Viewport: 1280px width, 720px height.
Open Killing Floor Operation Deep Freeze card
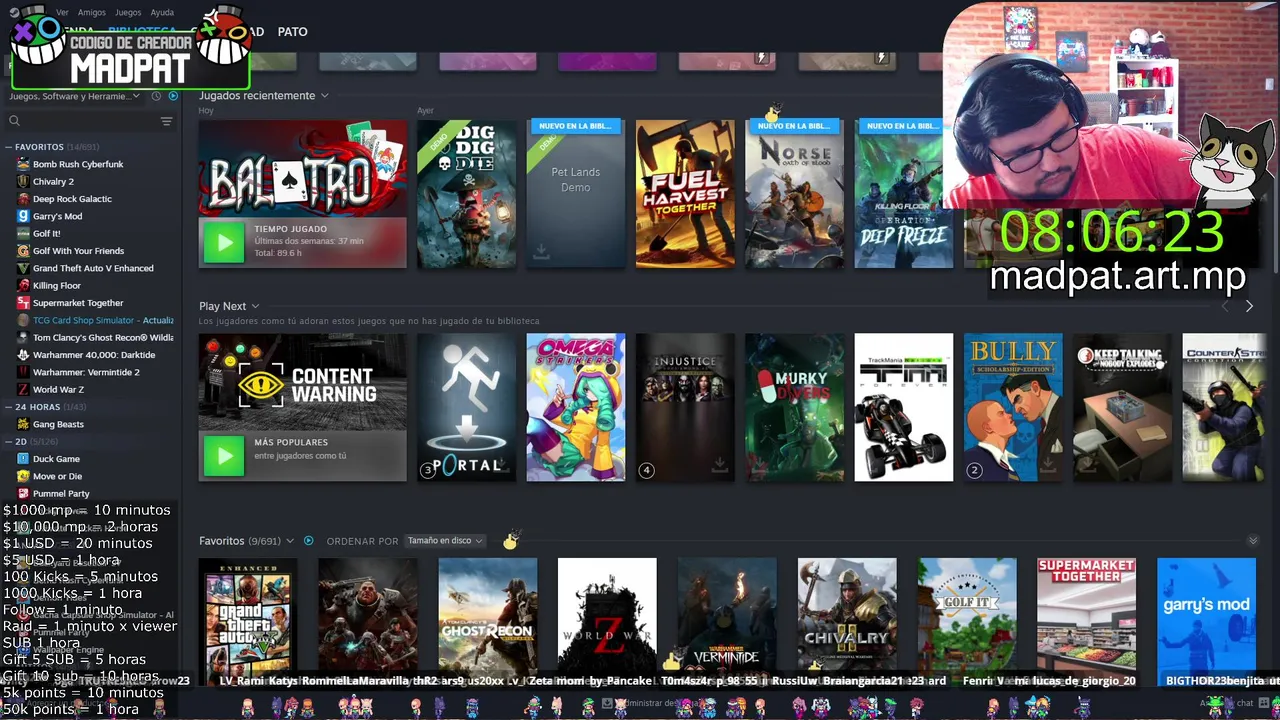point(904,194)
